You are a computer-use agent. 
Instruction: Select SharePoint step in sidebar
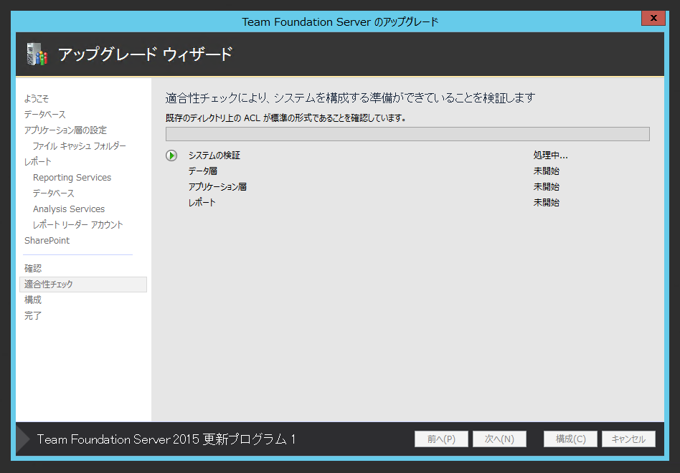pyautogui.click(x=47, y=241)
